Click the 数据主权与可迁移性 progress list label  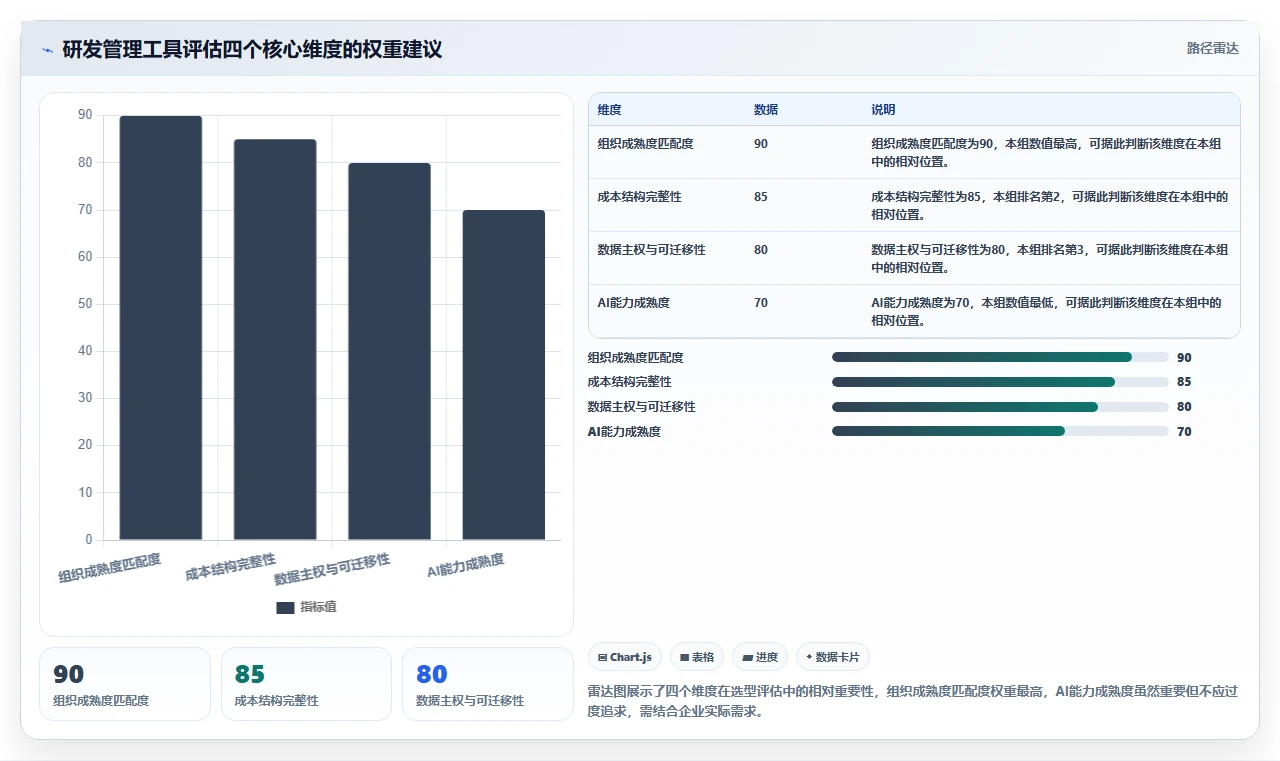pyautogui.click(x=642, y=407)
